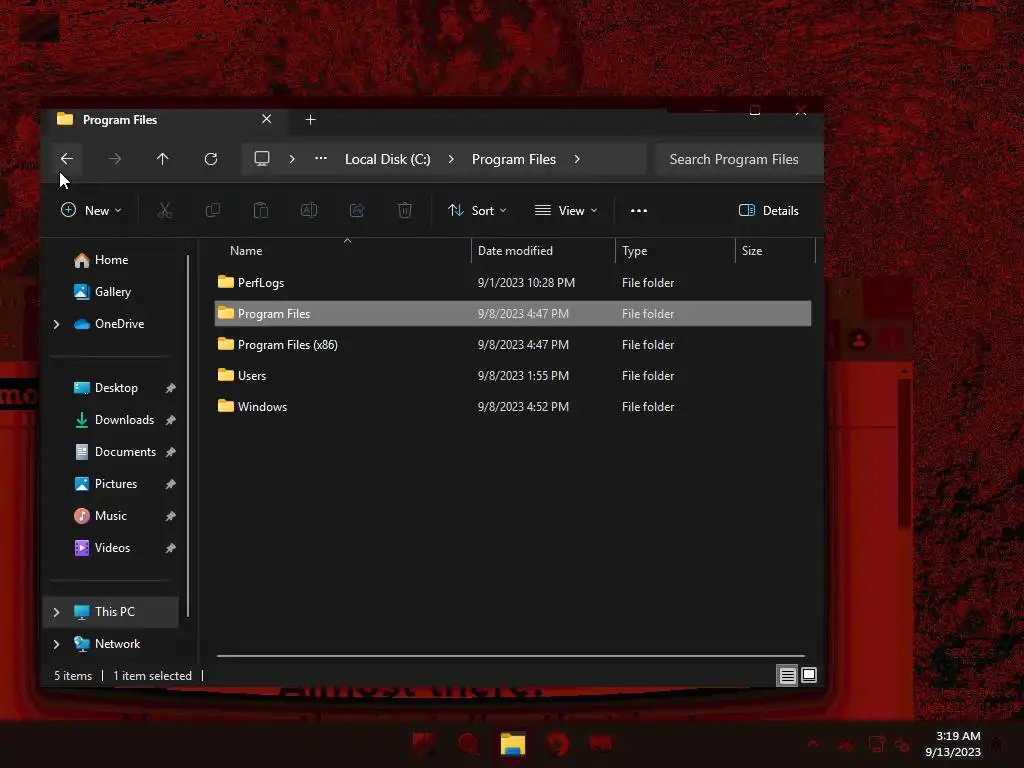Select This PC in navigation pane
The image size is (1024, 768).
click(x=111, y=612)
